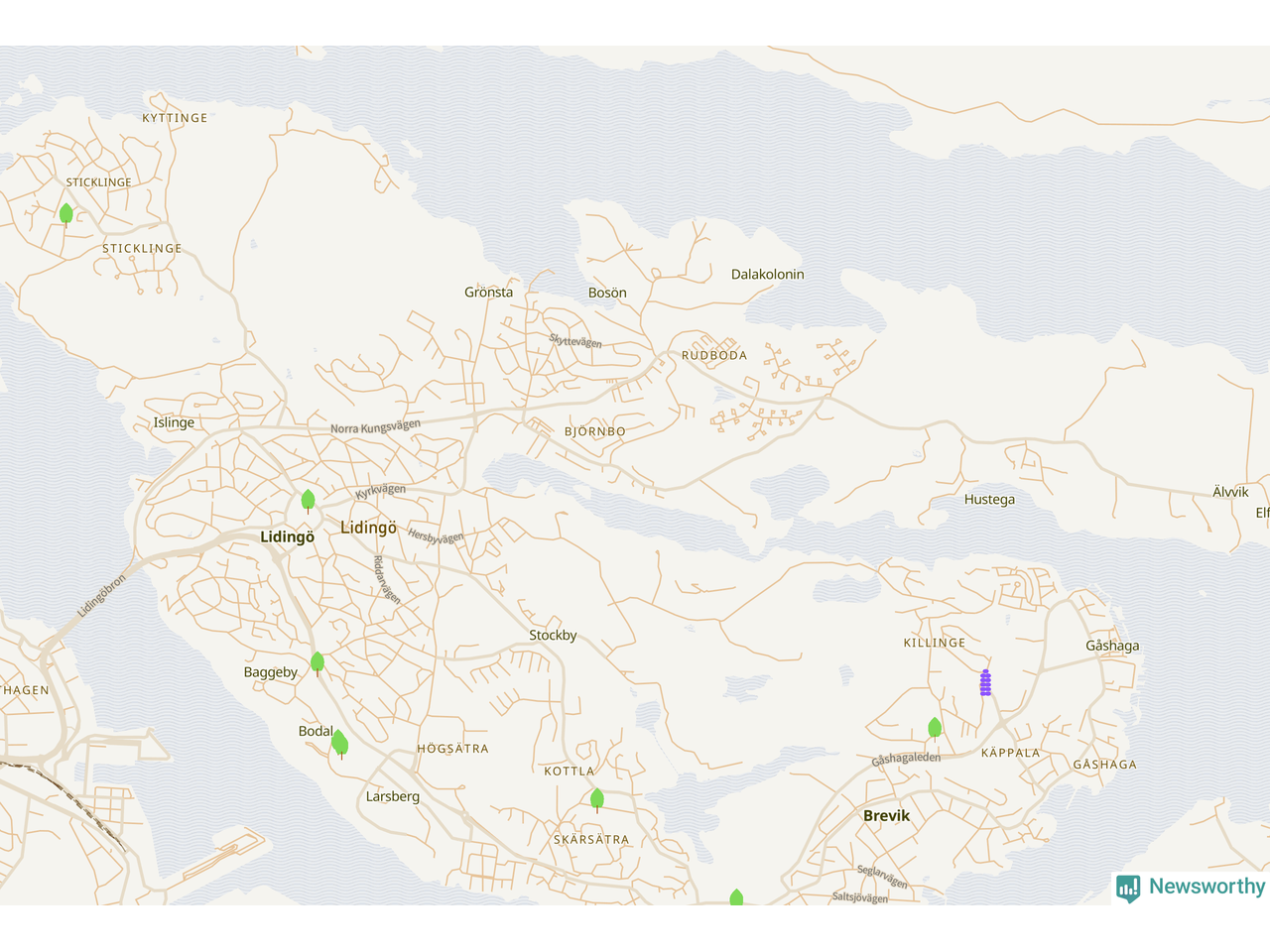1270x952 pixels.
Task: Click the Älvvik place label
Action: (x=1230, y=492)
